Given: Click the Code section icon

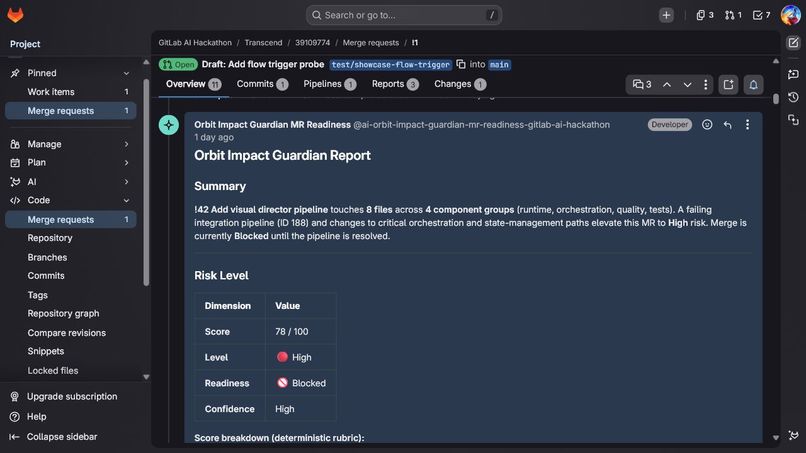Looking at the screenshot, I should (x=15, y=200).
